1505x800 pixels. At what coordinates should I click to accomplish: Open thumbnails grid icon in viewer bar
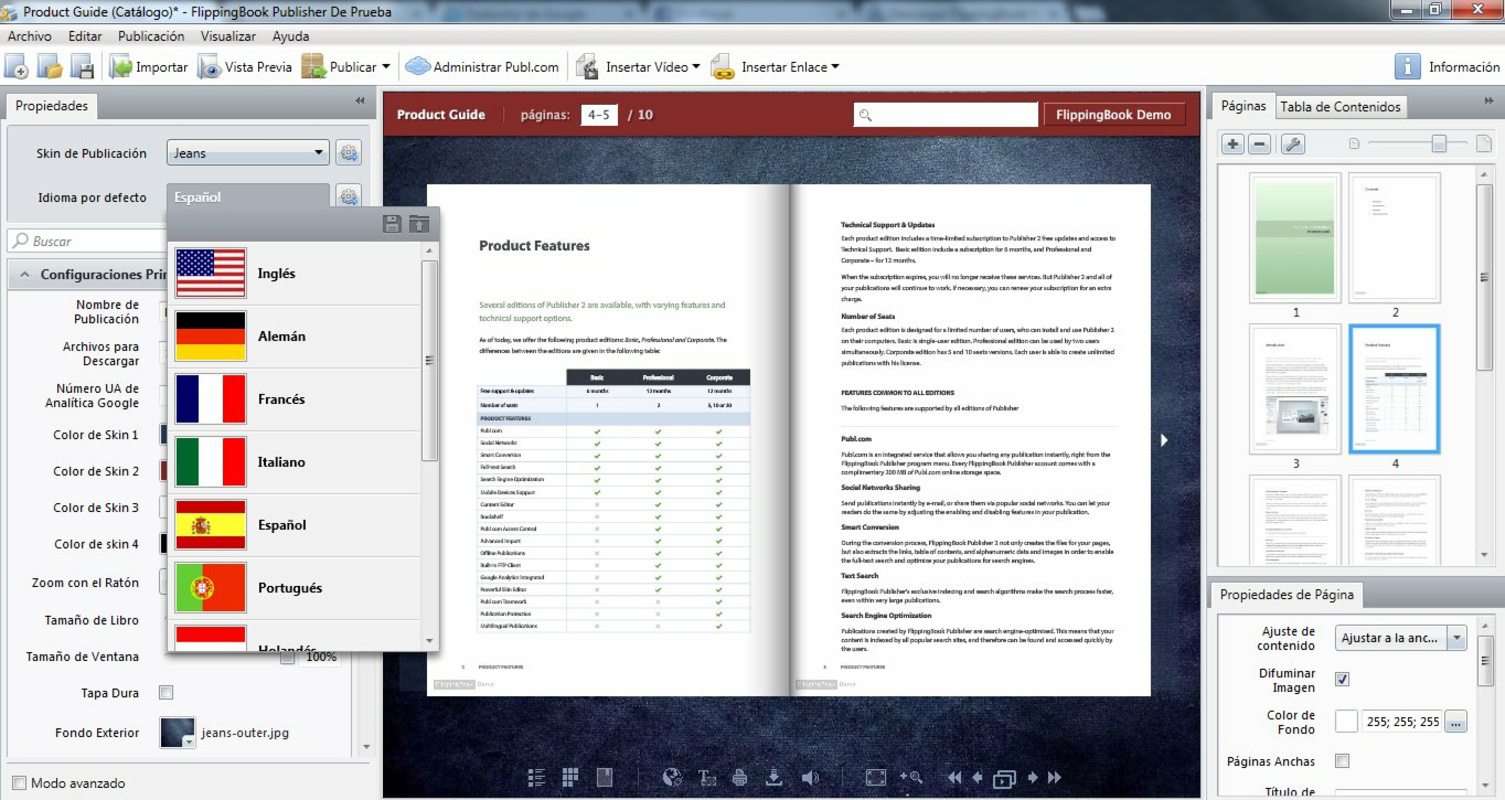pyautogui.click(x=571, y=777)
